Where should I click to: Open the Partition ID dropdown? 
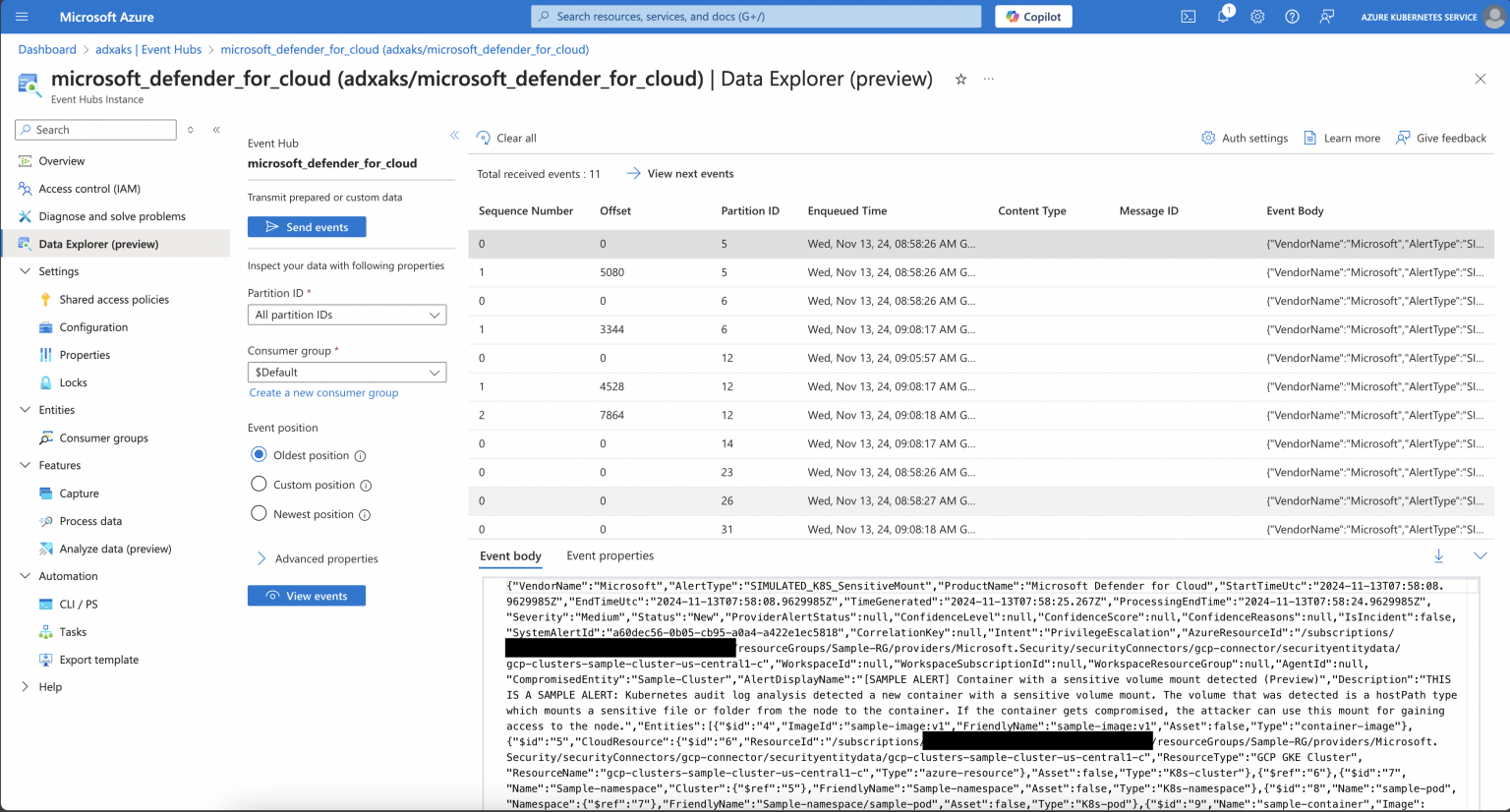[x=346, y=314]
